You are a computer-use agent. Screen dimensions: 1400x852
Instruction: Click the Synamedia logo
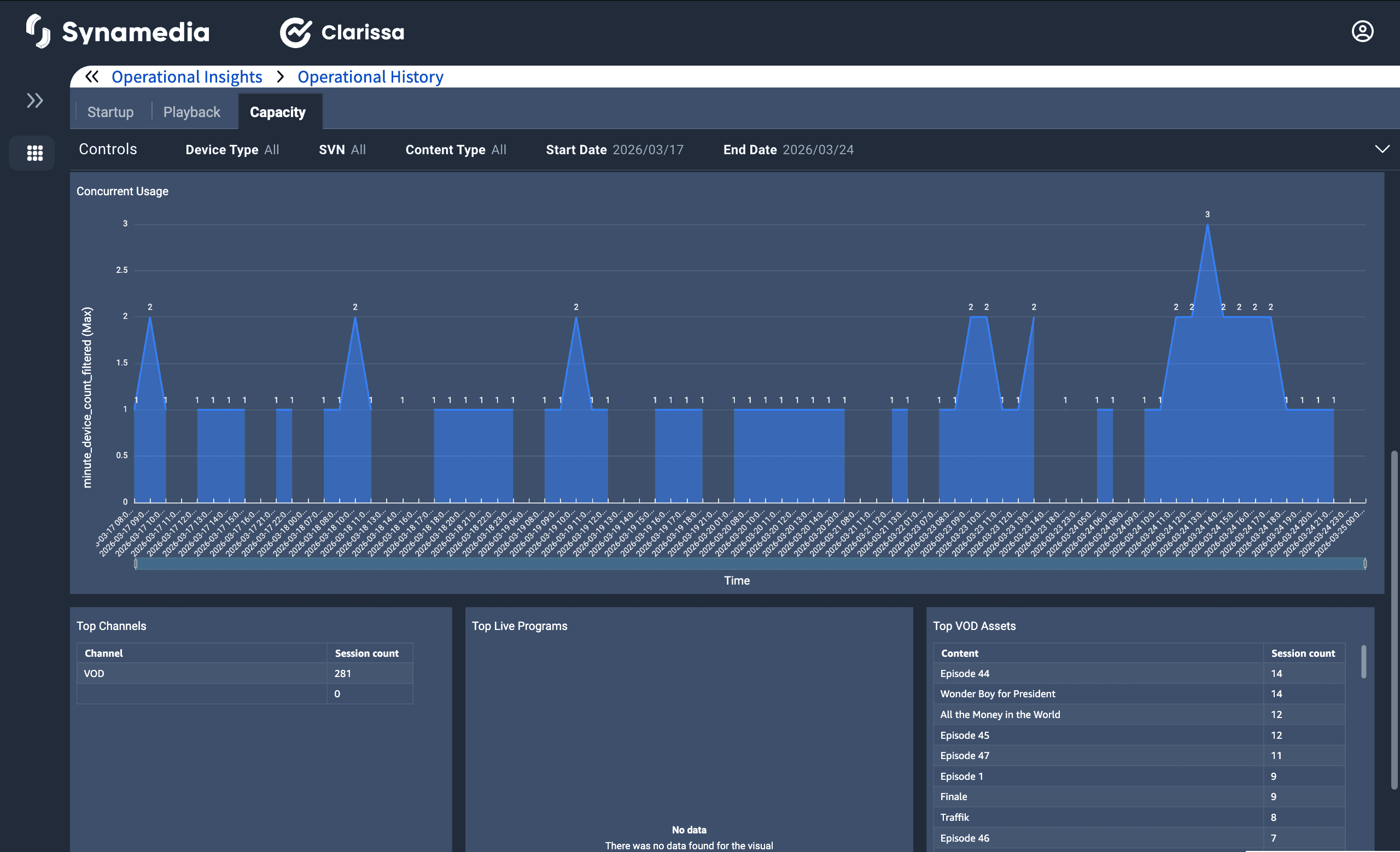point(118,32)
